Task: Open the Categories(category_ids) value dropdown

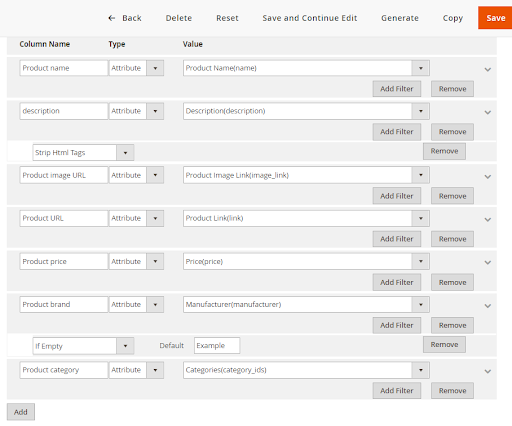Action: tap(306, 370)
